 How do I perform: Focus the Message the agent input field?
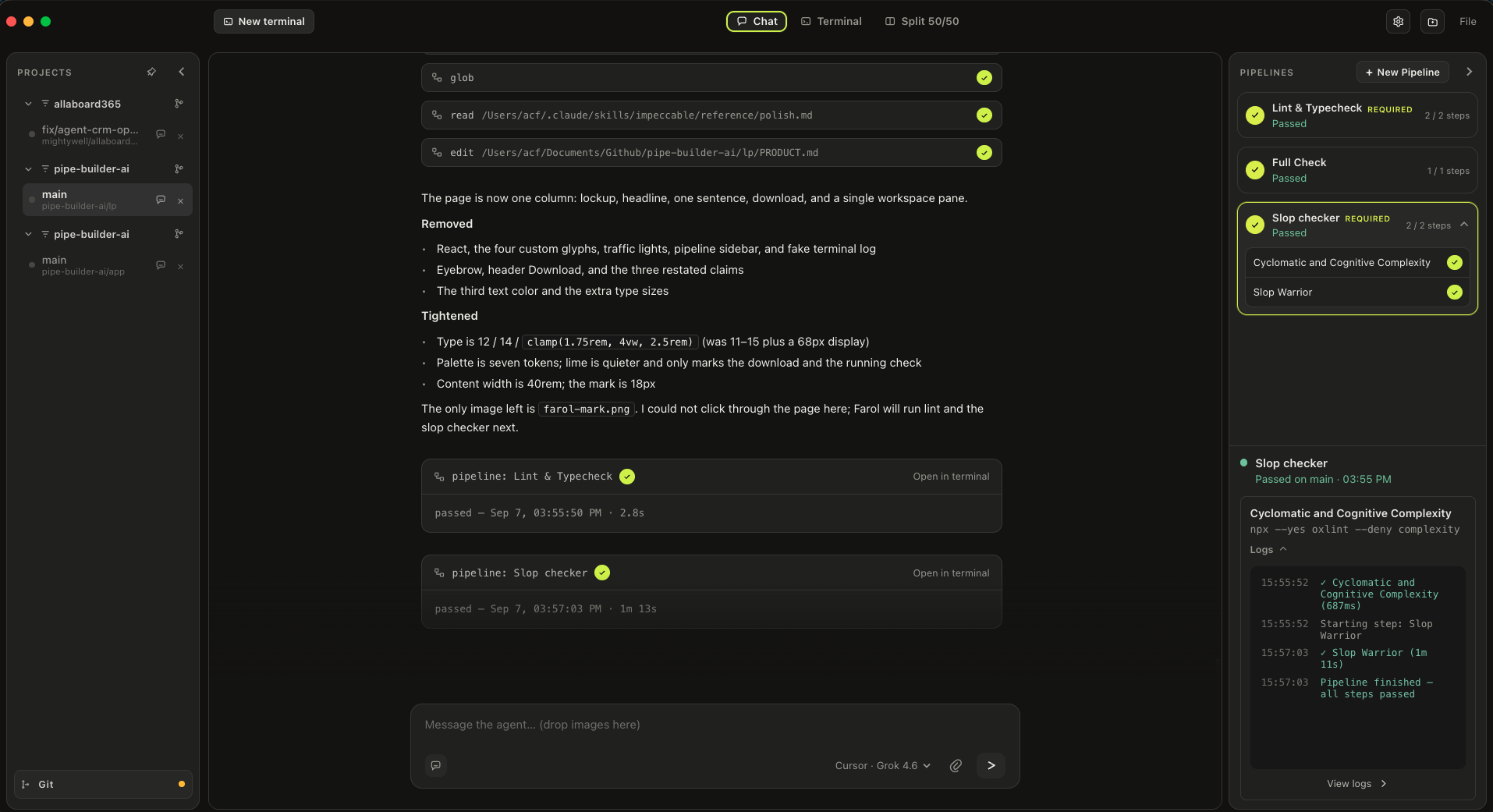click(715, 725)
